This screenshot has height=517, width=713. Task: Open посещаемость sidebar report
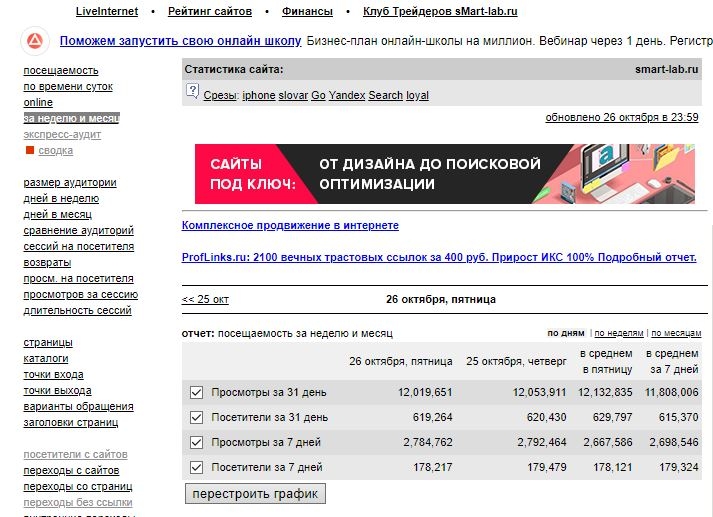coord(61,70)
